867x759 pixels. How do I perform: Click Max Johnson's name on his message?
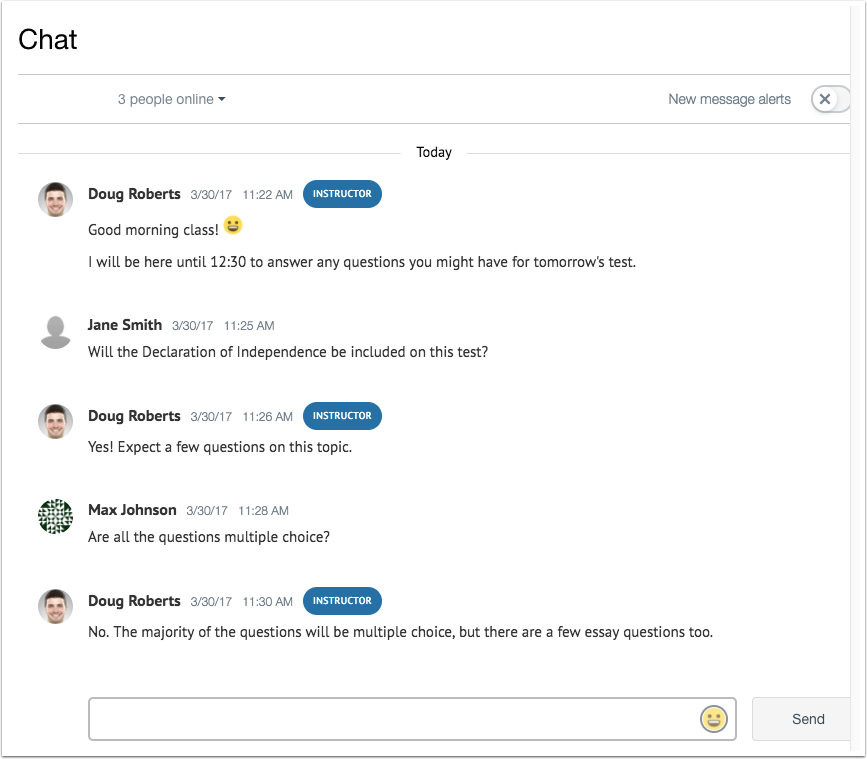pos(132,510)
